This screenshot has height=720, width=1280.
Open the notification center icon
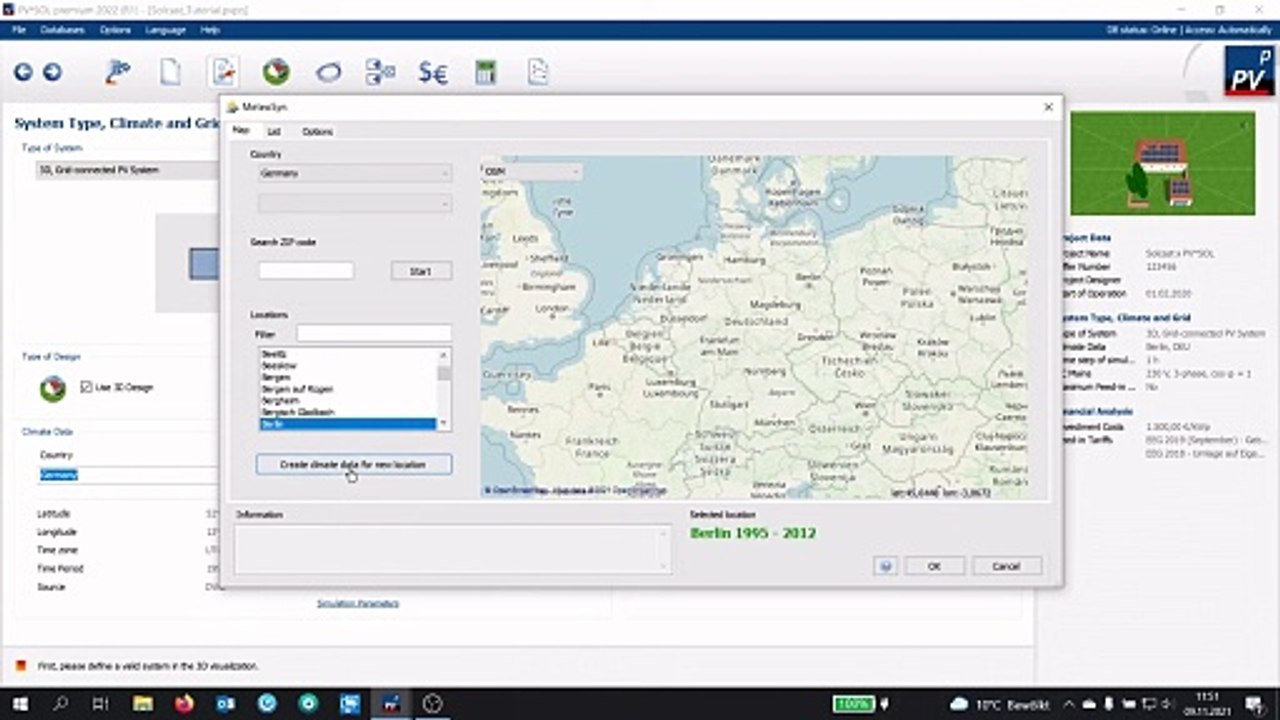(1256, 704)
